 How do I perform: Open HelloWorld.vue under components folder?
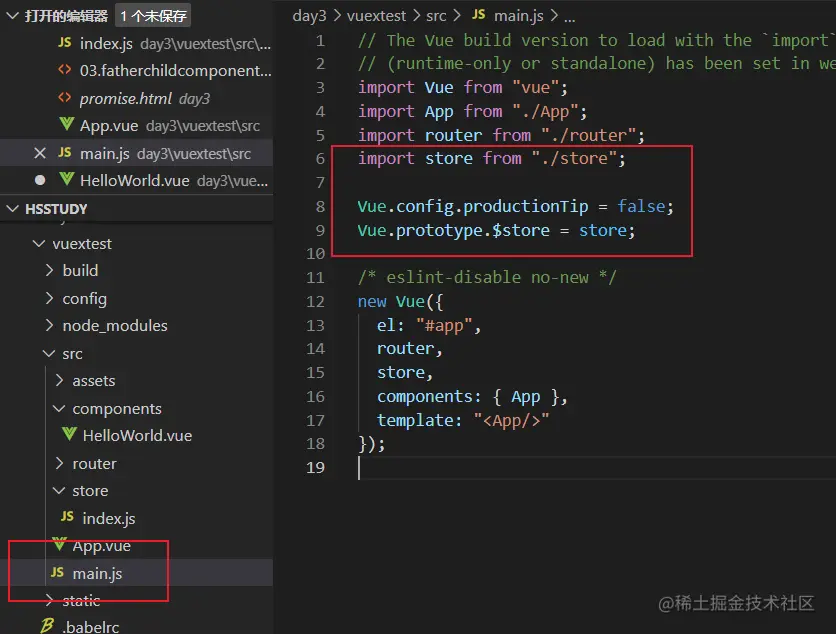138,436
